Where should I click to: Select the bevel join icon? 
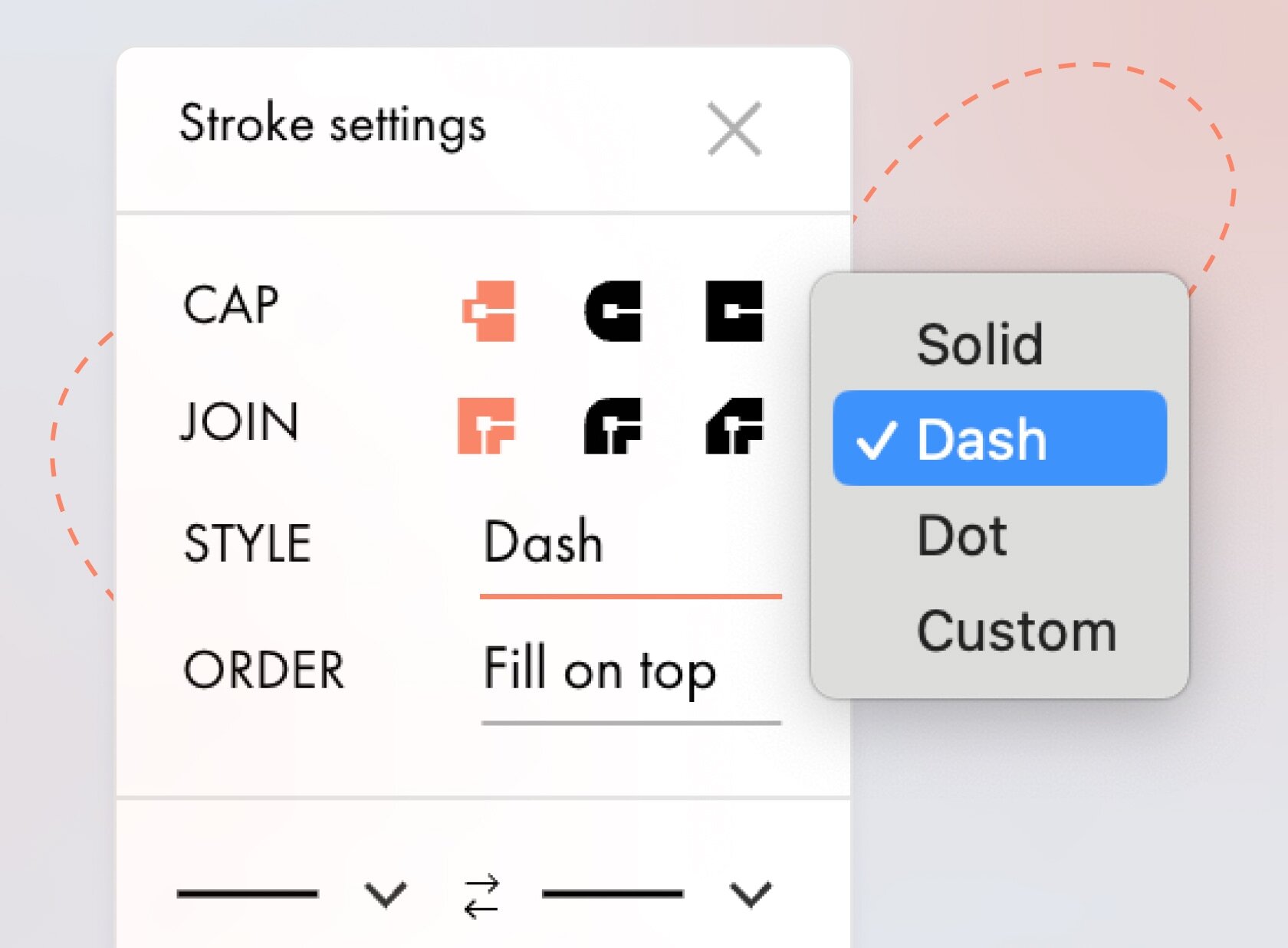(x=734, y=425)
